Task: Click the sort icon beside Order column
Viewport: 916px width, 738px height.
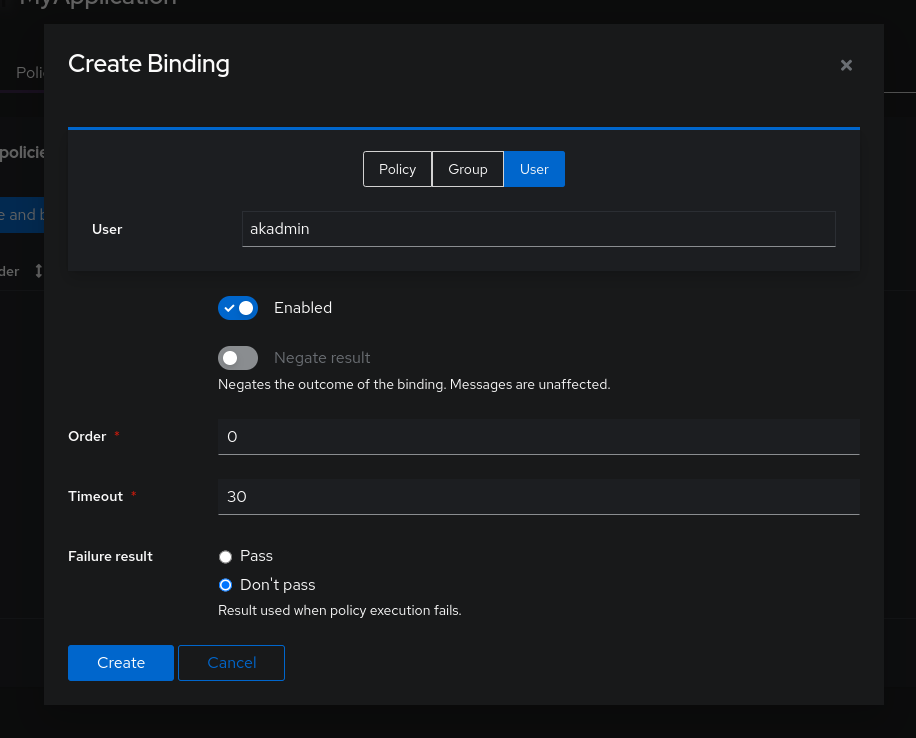Action: point(38,271)
